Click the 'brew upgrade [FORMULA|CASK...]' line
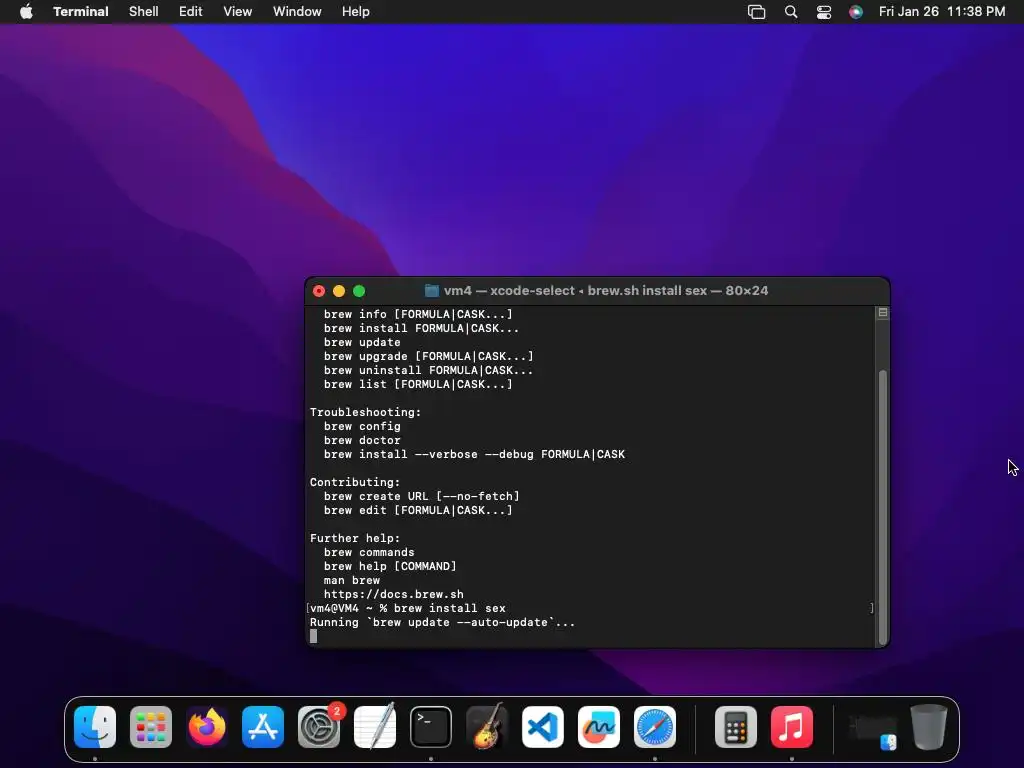 click(x=428, y=357)
